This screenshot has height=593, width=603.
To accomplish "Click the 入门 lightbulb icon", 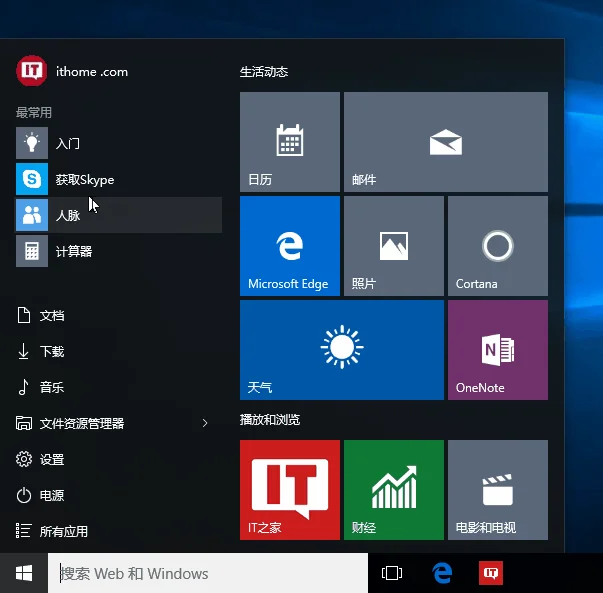I will point(32,143).
